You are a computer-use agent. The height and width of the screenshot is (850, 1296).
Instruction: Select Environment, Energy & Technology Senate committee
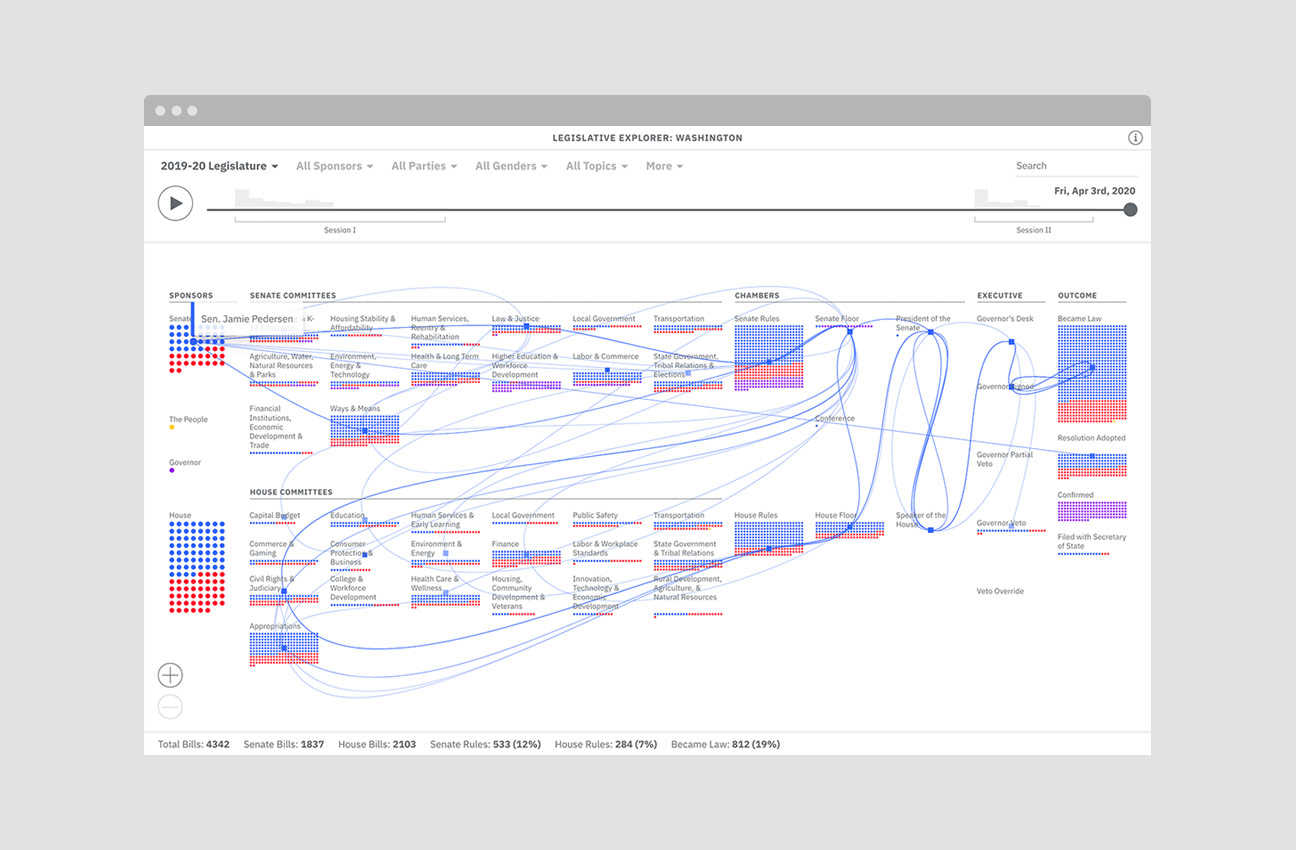pos(364,369)
